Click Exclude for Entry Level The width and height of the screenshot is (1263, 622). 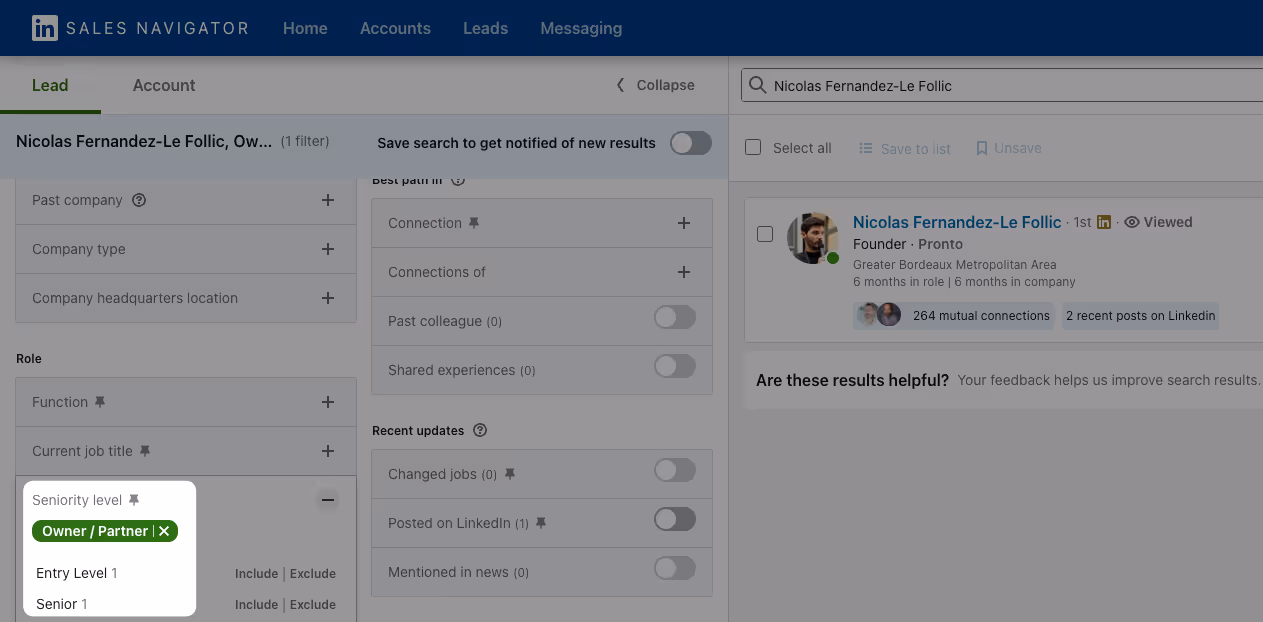[x=313, y=574]
